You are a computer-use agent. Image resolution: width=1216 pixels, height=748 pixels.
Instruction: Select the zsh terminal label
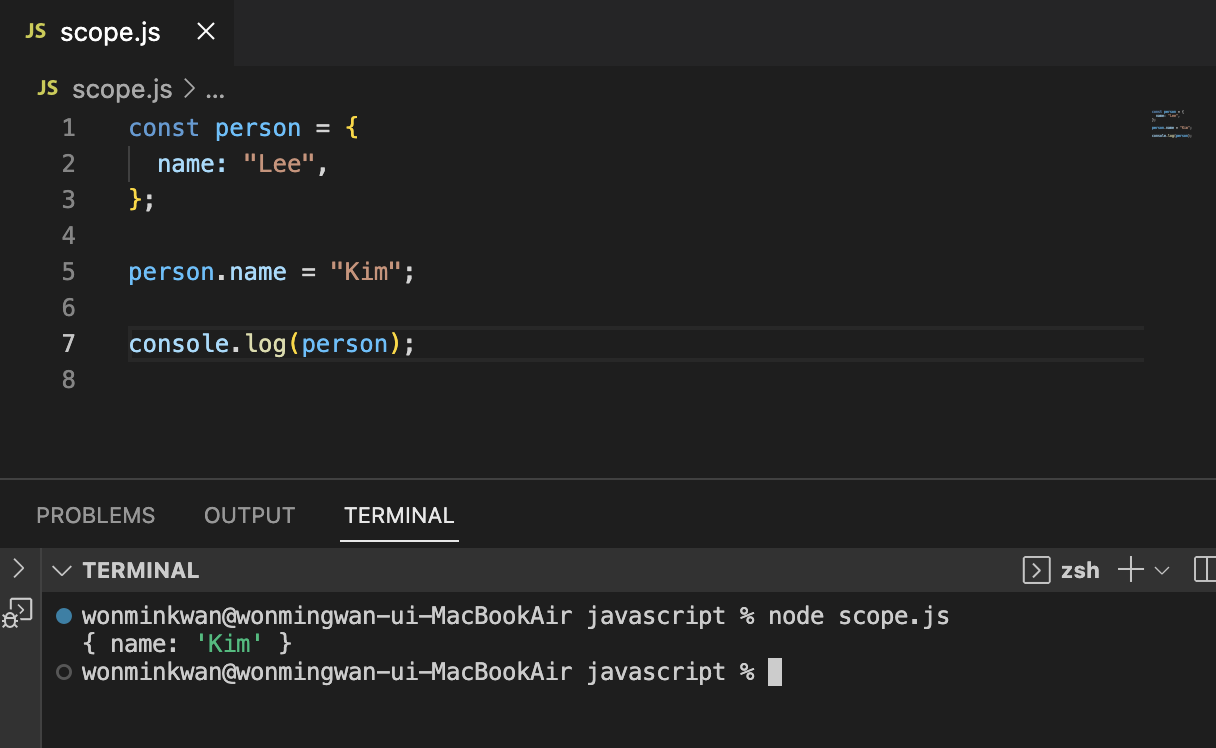pyautogui.click(x=1080, y=571)
